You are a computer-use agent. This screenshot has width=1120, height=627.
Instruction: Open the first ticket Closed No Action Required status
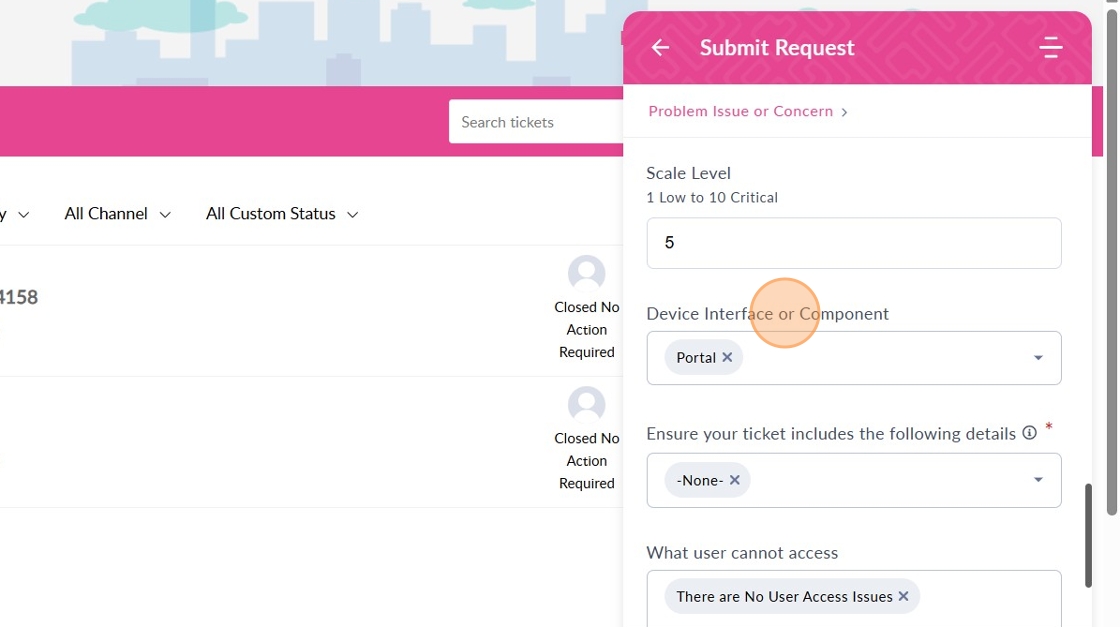tap(586, 330)
